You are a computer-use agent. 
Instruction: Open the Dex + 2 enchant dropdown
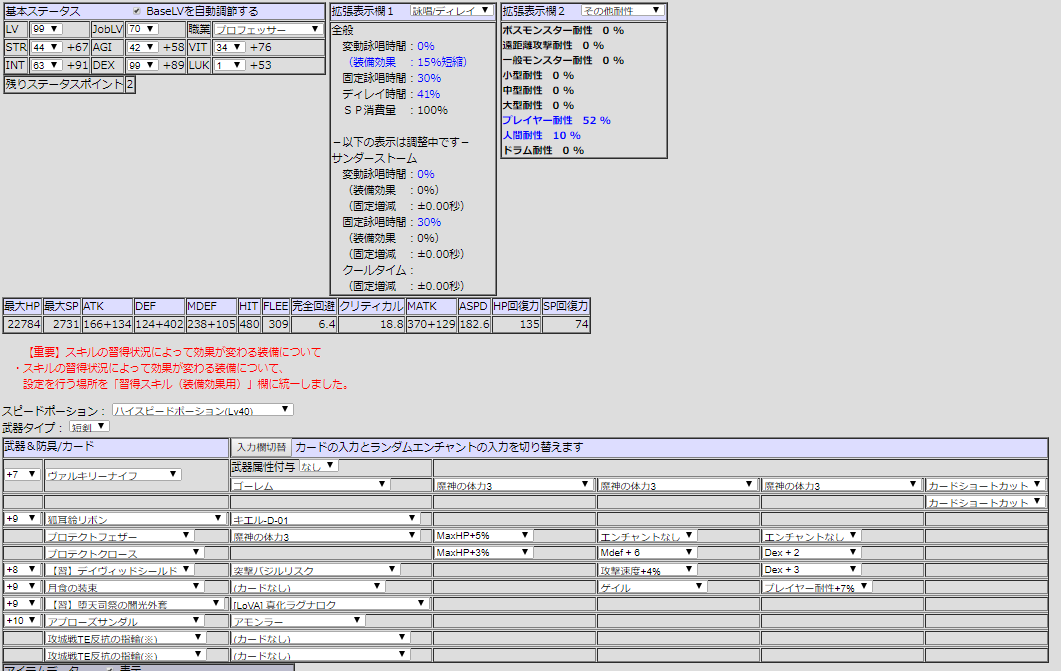click(811, 553)
